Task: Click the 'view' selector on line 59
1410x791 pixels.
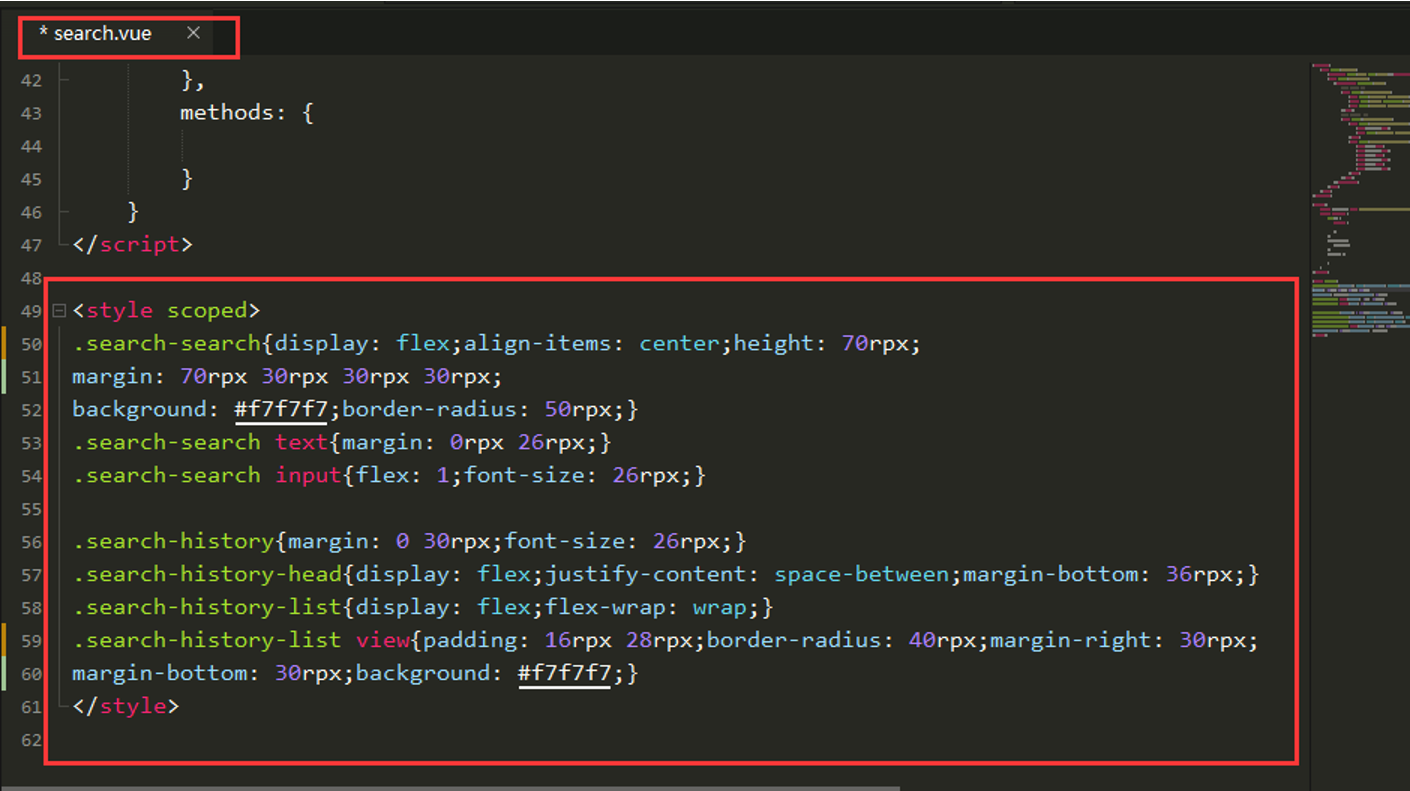Action: 382,640
